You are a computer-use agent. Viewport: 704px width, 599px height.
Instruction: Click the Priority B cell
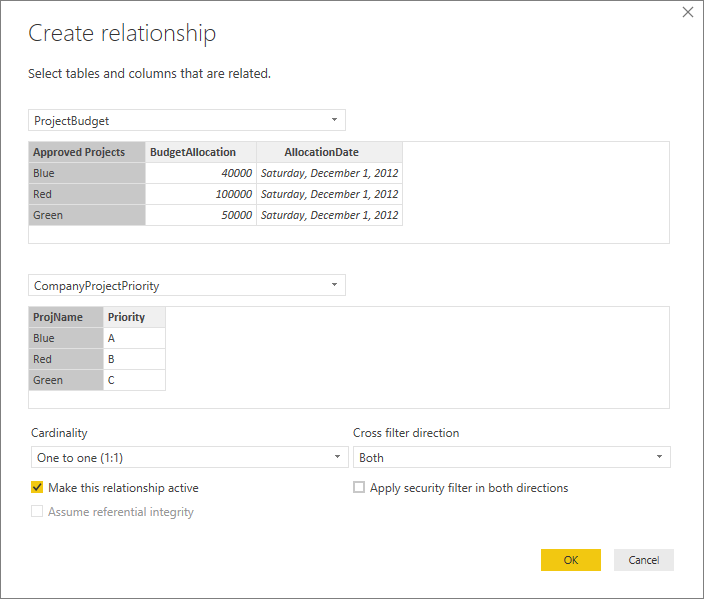pyautogui.click(x=134, y=359)
